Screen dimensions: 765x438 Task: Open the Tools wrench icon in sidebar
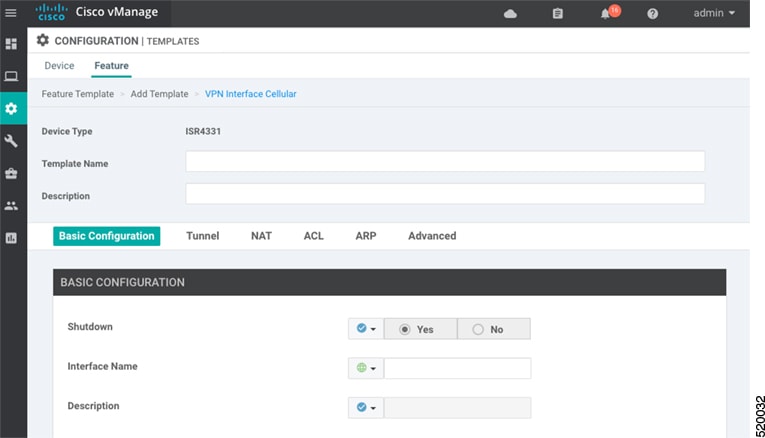(x=11, y=141)
